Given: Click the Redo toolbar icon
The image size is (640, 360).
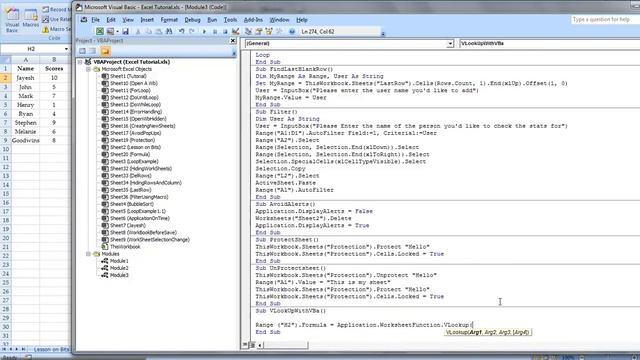Looking at the screenshot, I should tap(191, 31).
